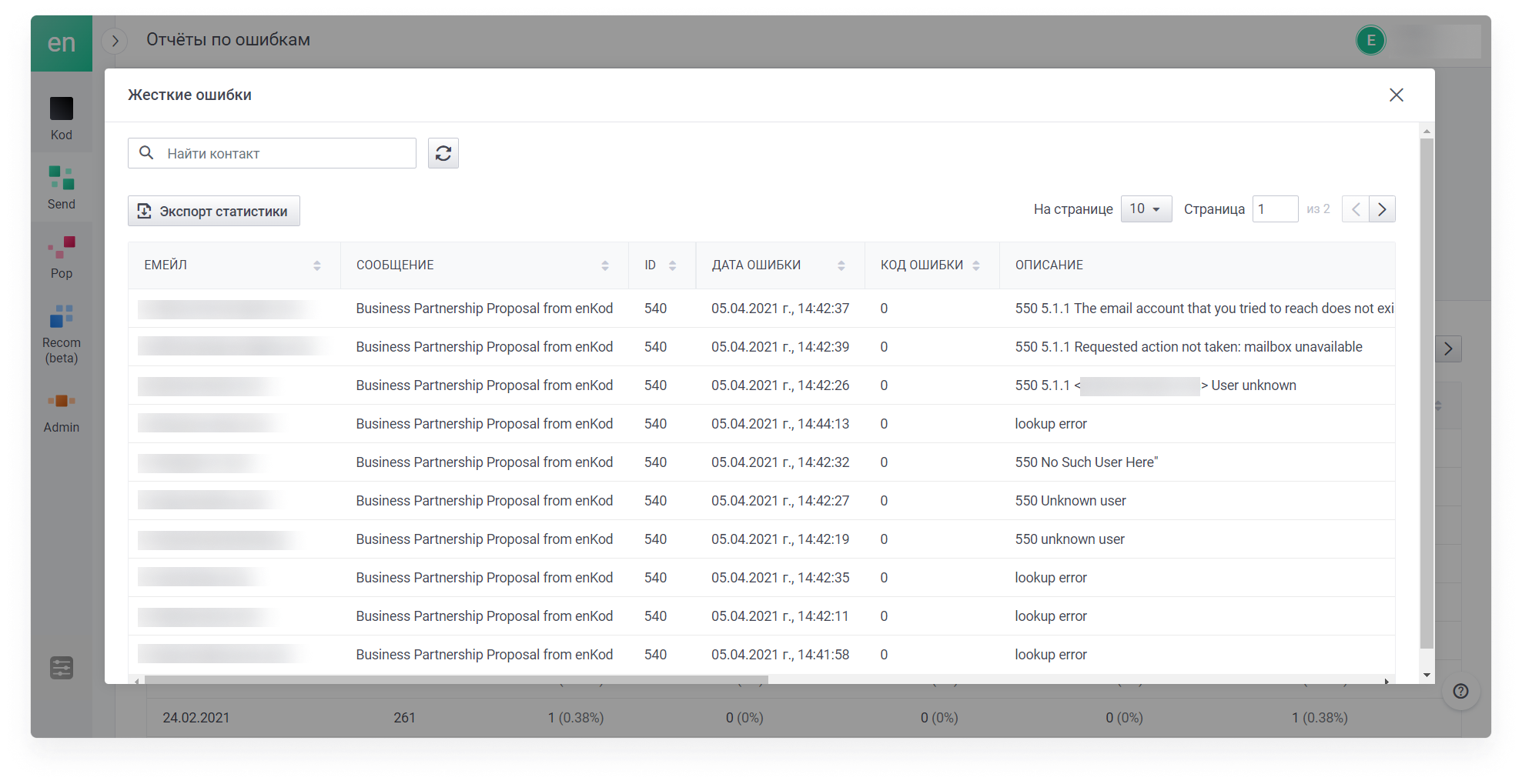Click '550 unknown user' lowercase description
This screenshot has height=784, width=1522.
(x=1069, y=539)
